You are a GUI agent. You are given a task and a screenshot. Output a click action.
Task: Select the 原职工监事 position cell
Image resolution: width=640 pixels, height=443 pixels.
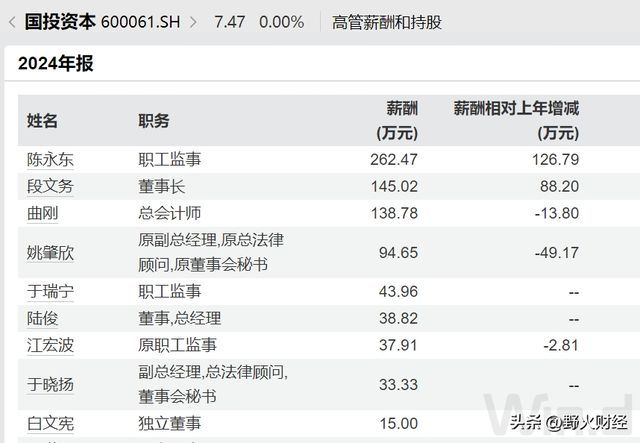pyautogui.click(x=177, y=345)
